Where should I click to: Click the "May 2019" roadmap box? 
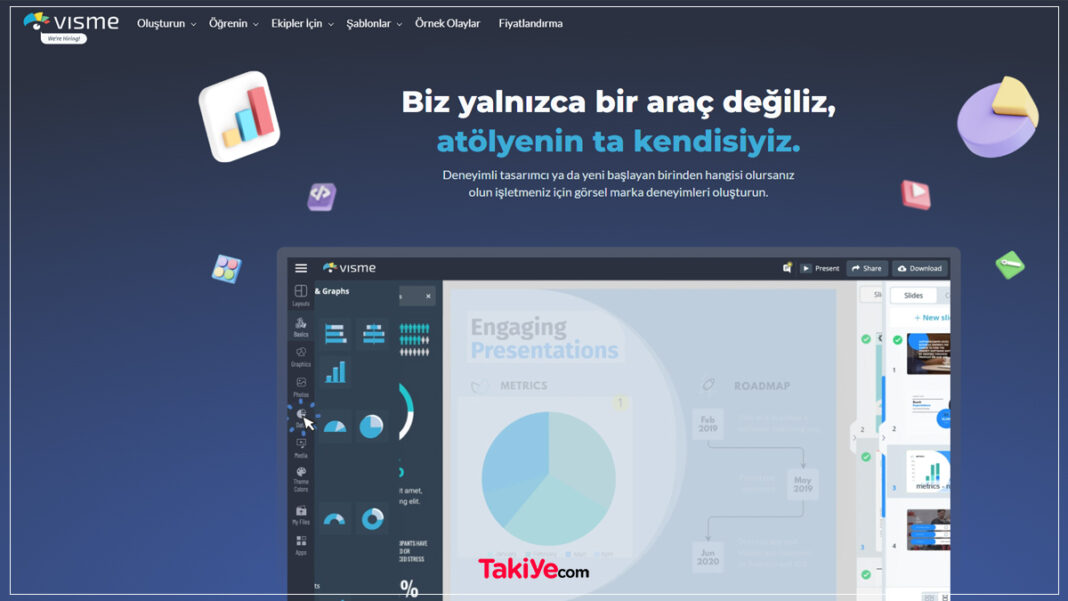[x=802, y=484]
